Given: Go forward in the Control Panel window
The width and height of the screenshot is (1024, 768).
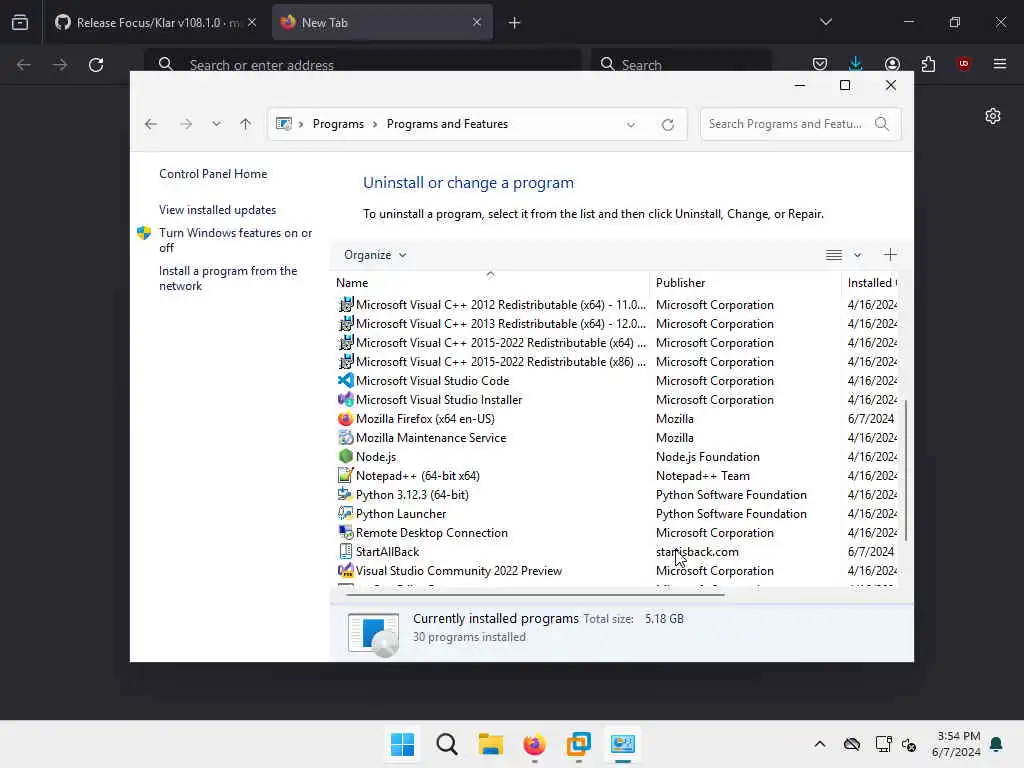Looking at the screenshot, I should tap(186, 124).
